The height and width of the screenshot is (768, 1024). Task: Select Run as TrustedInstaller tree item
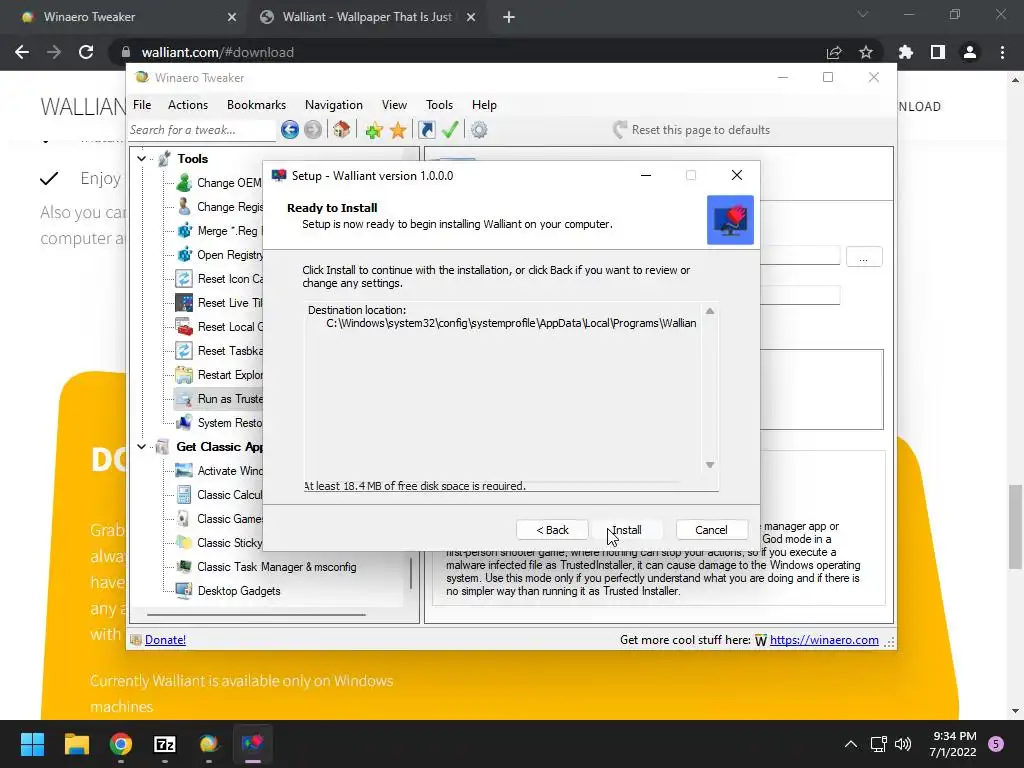(219, 399)
